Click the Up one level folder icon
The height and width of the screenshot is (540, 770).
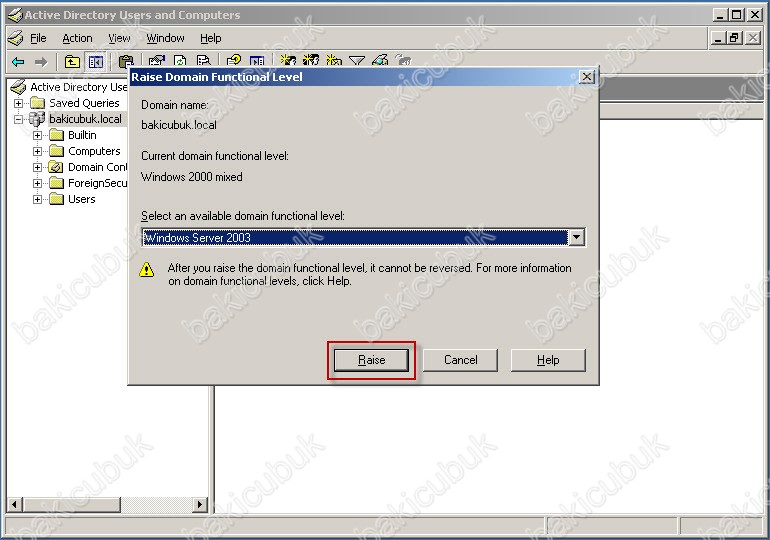72,62
